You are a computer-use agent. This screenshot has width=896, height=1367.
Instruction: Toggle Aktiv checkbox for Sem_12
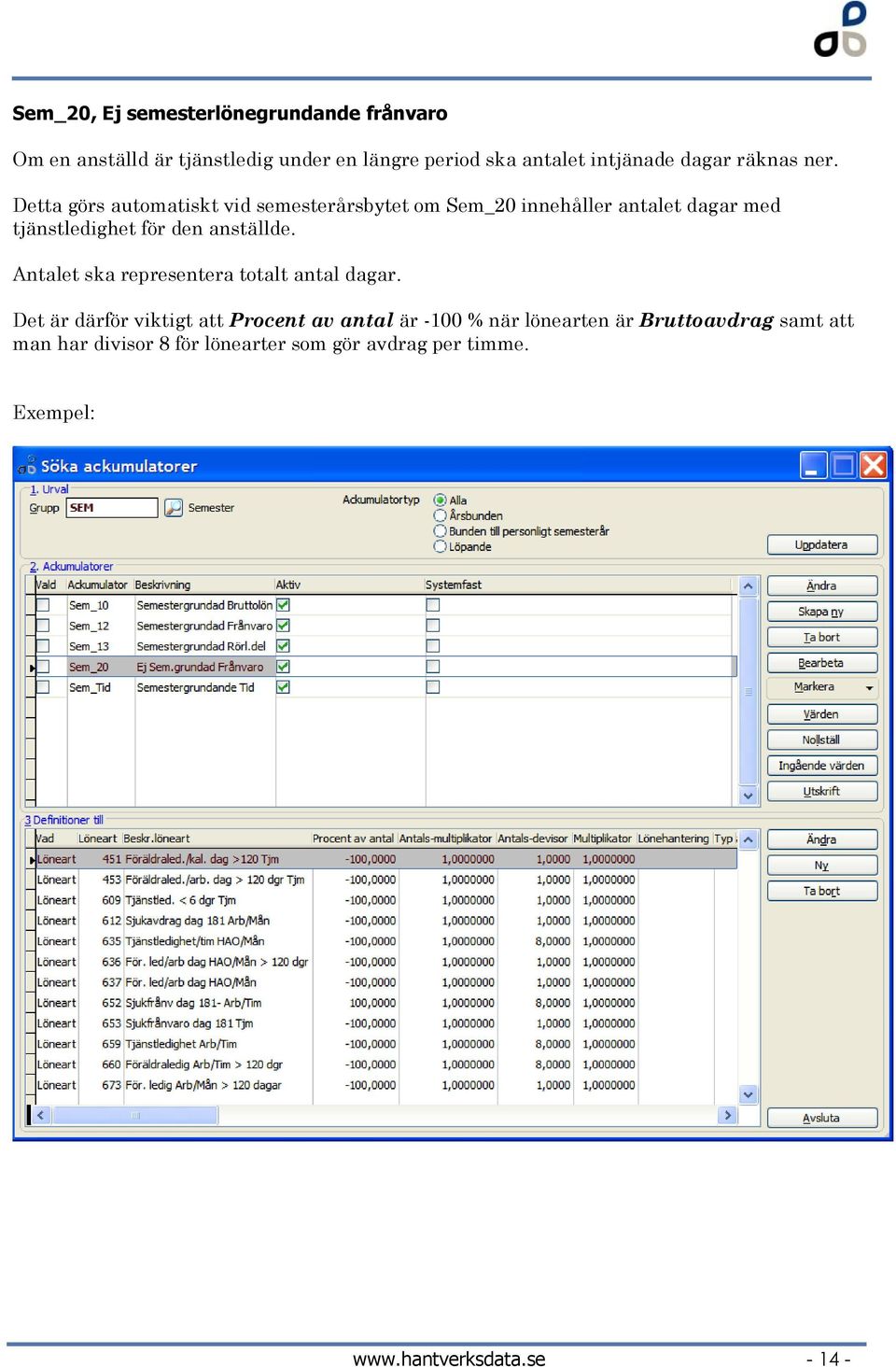pos(283,626)
